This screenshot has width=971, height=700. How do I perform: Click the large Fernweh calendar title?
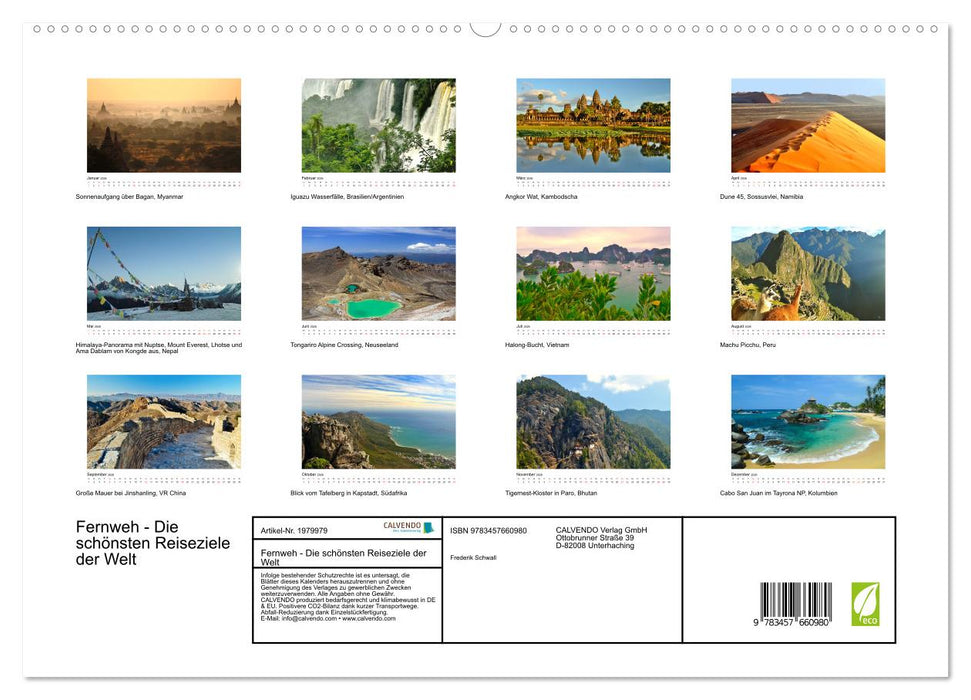153,543
